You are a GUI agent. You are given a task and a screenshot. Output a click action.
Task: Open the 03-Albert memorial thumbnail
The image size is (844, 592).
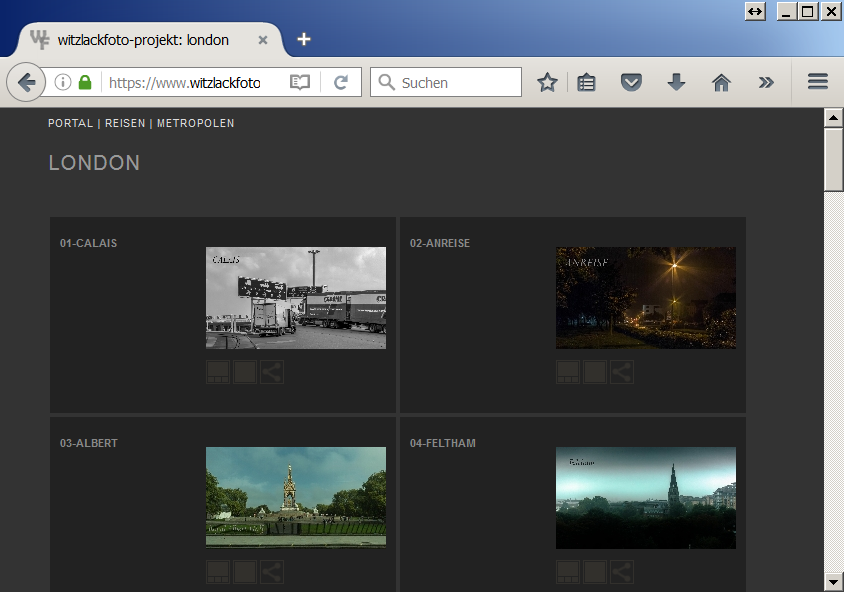tap(295, 497)
